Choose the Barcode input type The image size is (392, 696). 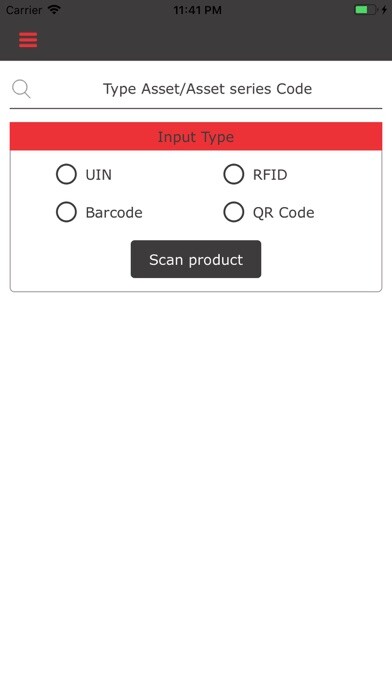click(x=66, y=212)
